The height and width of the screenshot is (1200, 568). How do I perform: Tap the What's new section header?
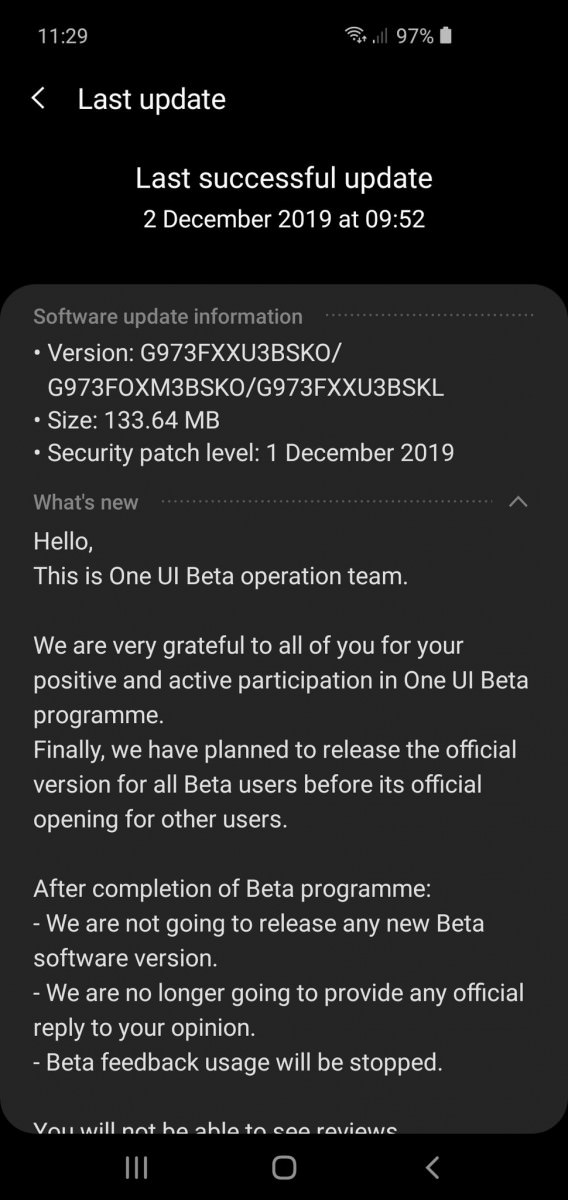(x=86, y=502)
